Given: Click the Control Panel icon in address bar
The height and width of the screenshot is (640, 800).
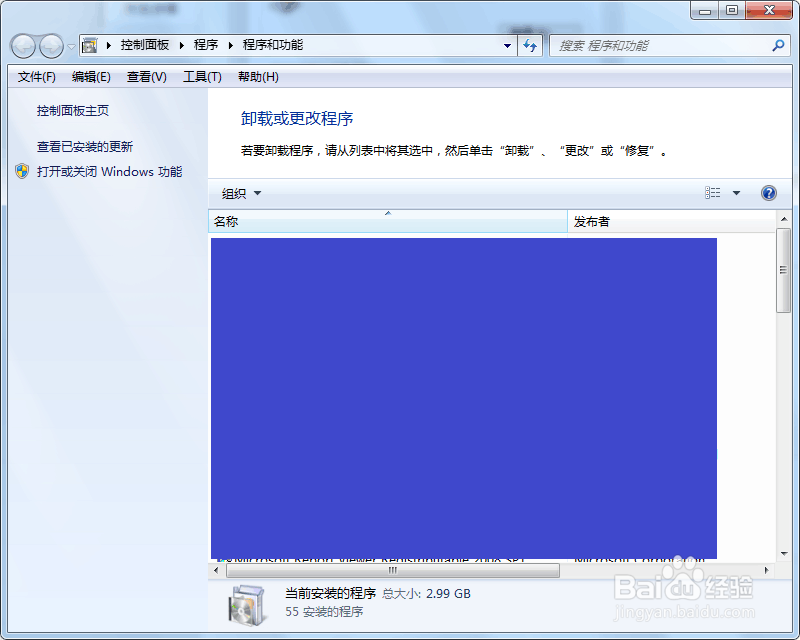Looking at the screenshot, I should point(89,45).
